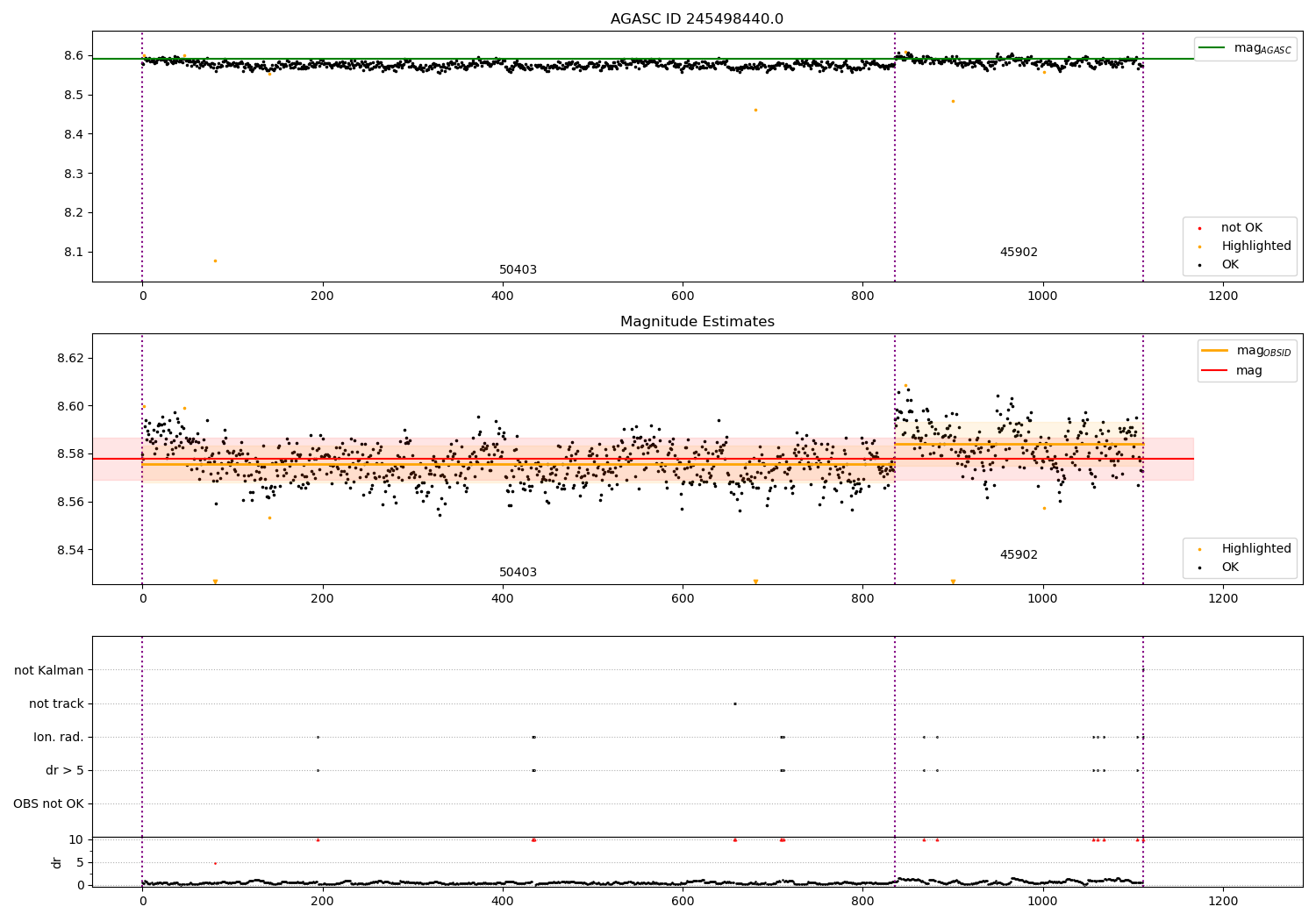The image size is (1316, 921).
Task: Click 'OK' in the Magnitude Estimates legend
Action: point(1230,568)
